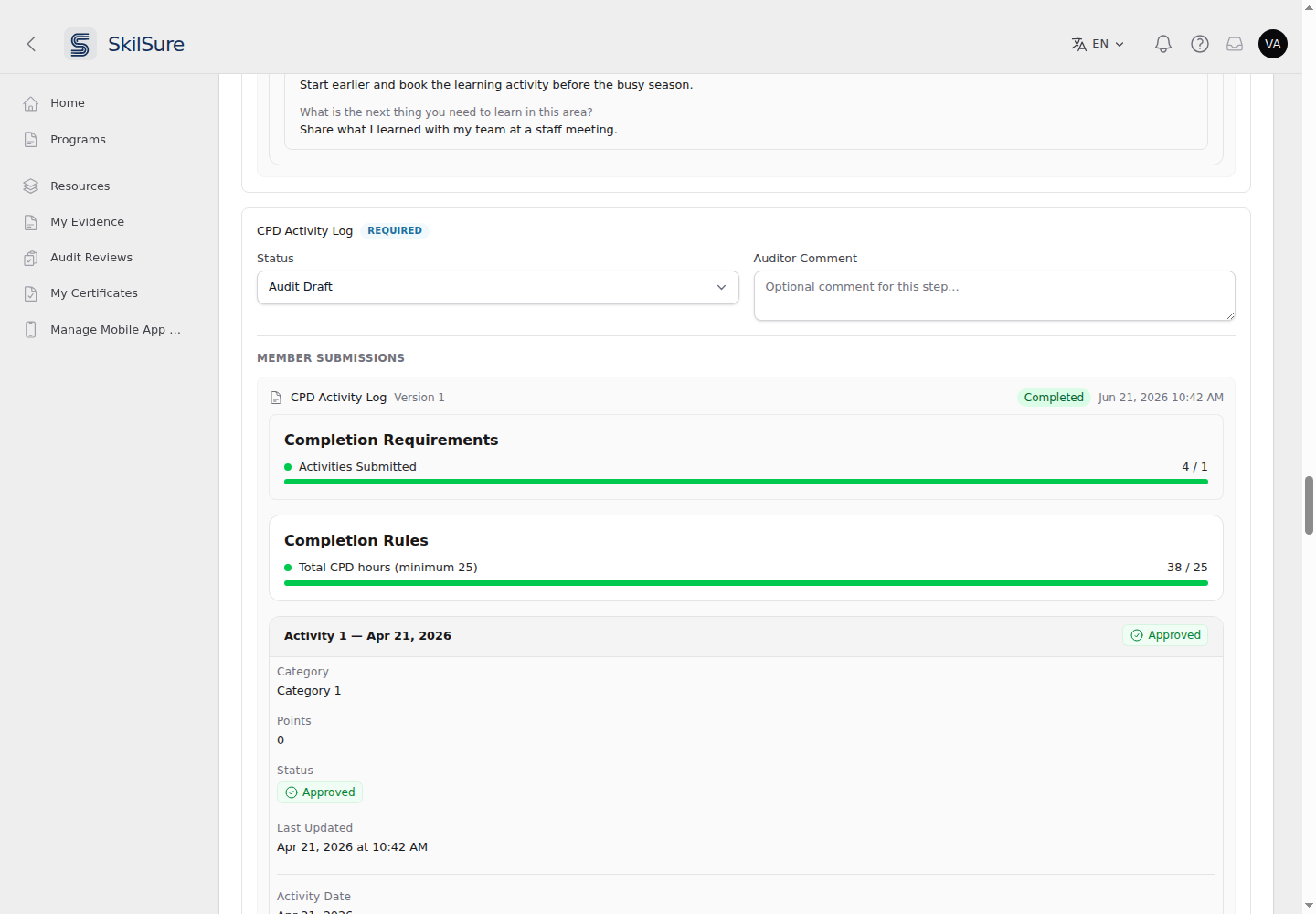Open the notifications bell
Viewport: 1316px width, 914px height.
[1163, 44]
